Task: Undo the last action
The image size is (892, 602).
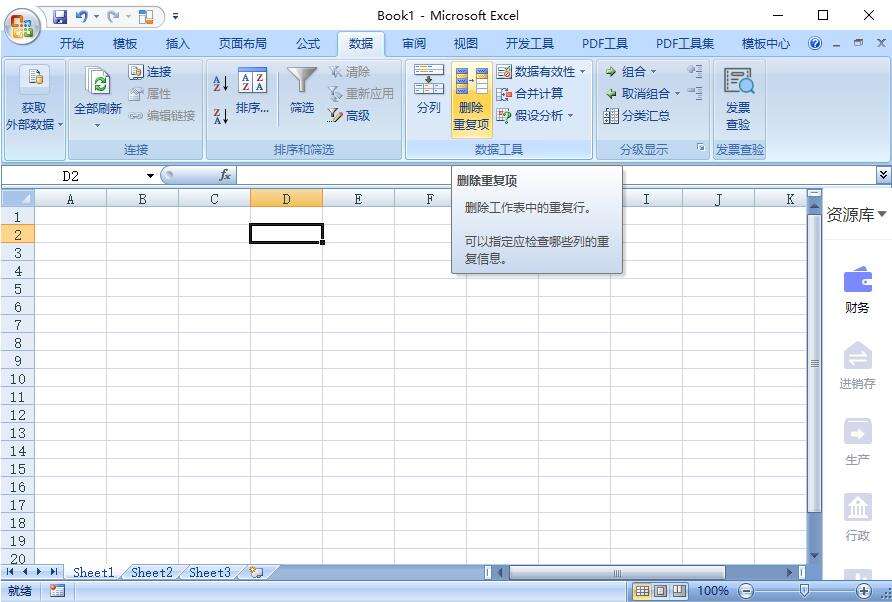Action: [x=81, y=17]
